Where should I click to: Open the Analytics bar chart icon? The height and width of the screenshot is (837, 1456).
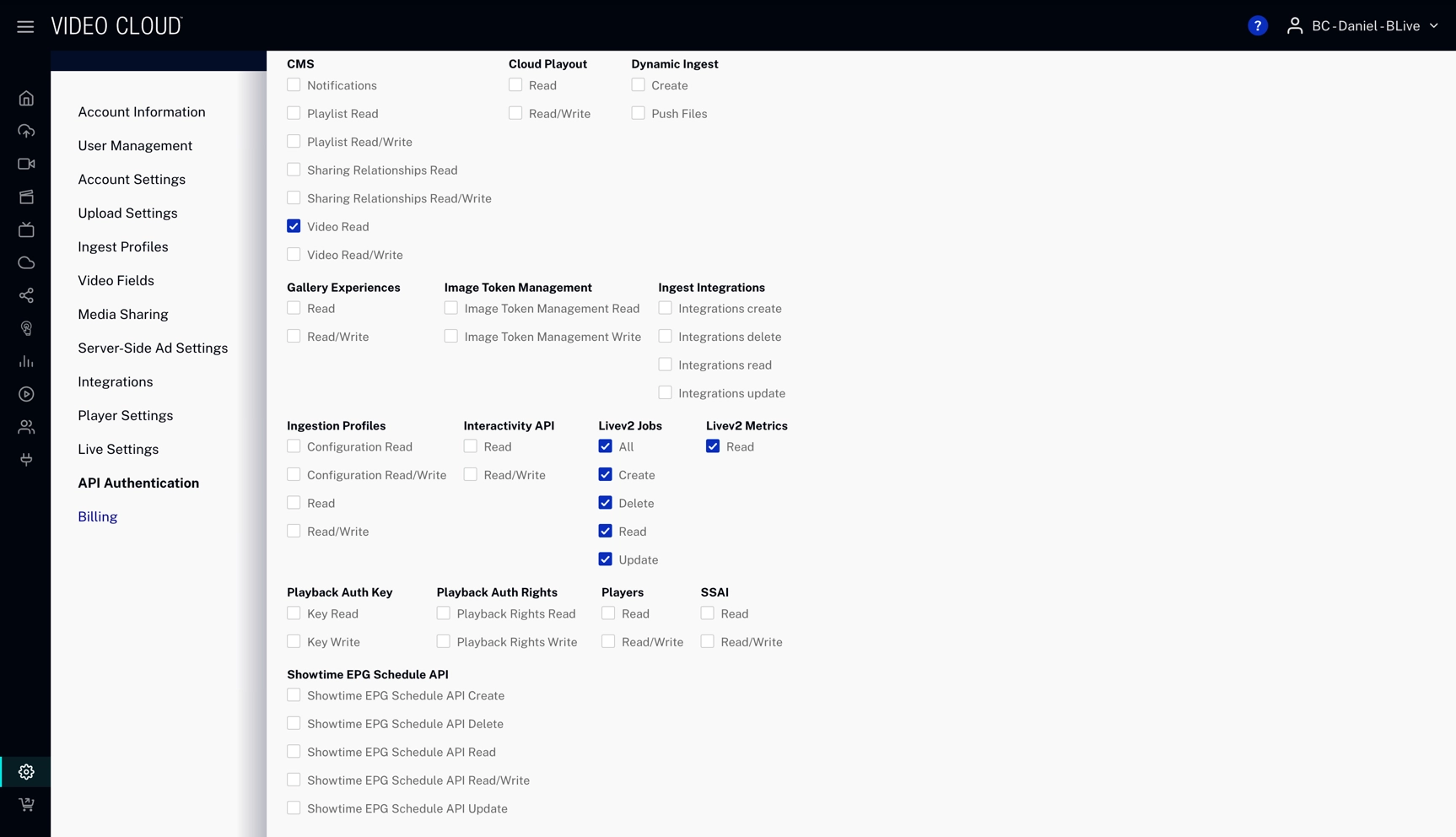coord(26,361)
